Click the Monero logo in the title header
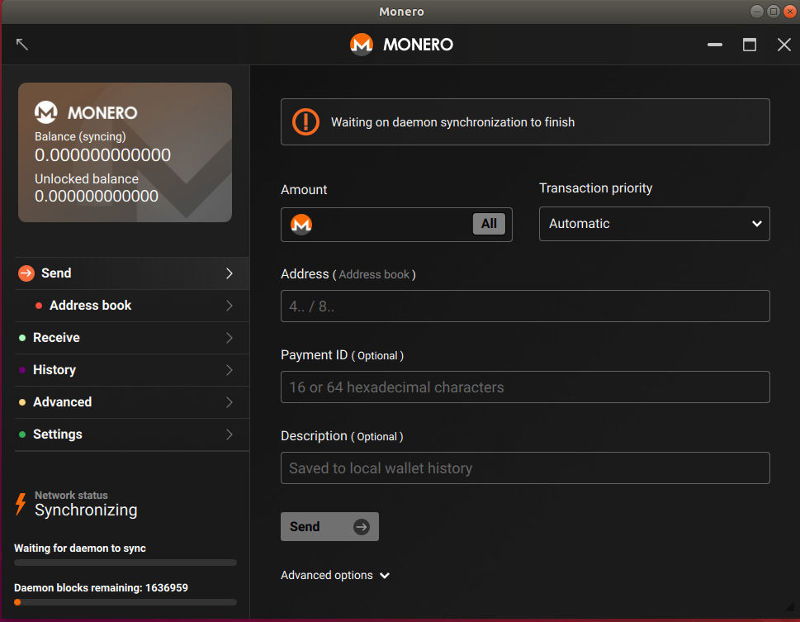The image size is (800, 622). tap(359, 44)
